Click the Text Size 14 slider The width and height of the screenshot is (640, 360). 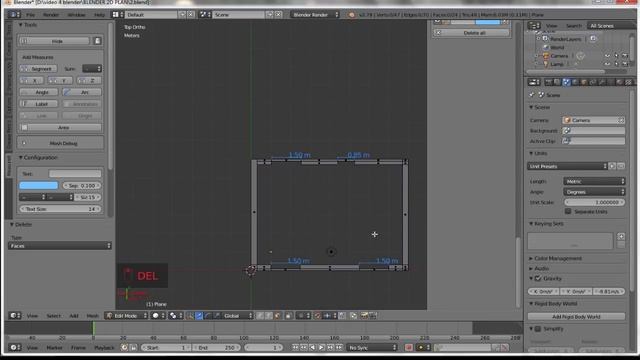60,209
